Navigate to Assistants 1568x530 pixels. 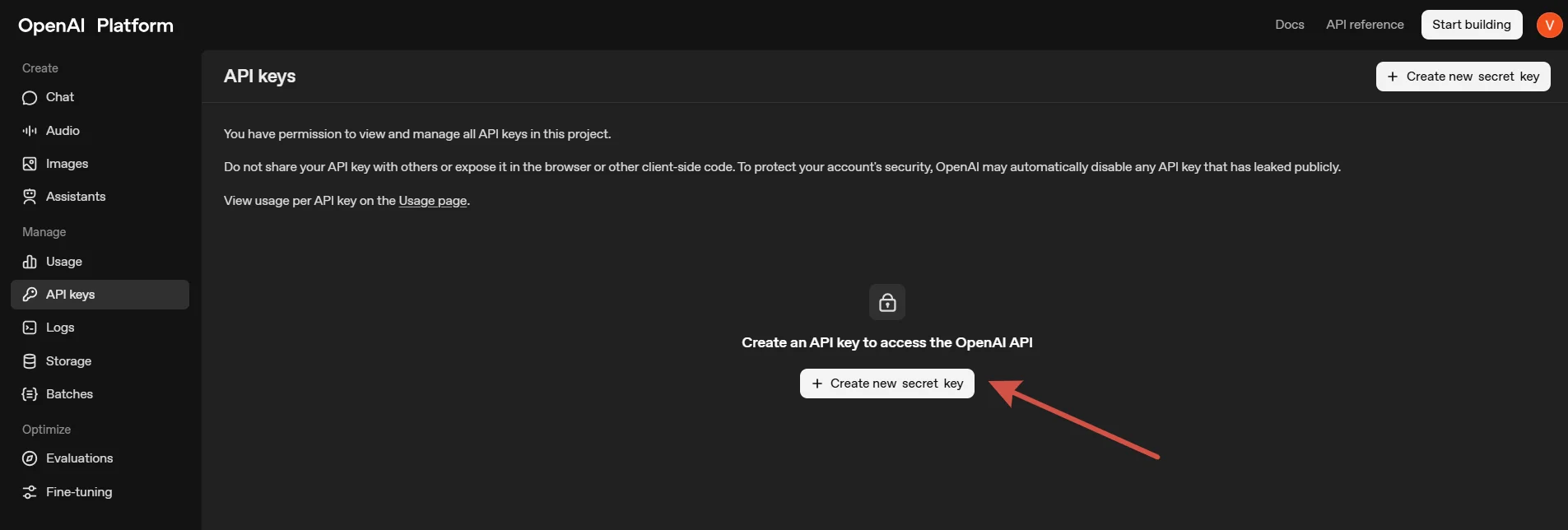pos(100,197)
